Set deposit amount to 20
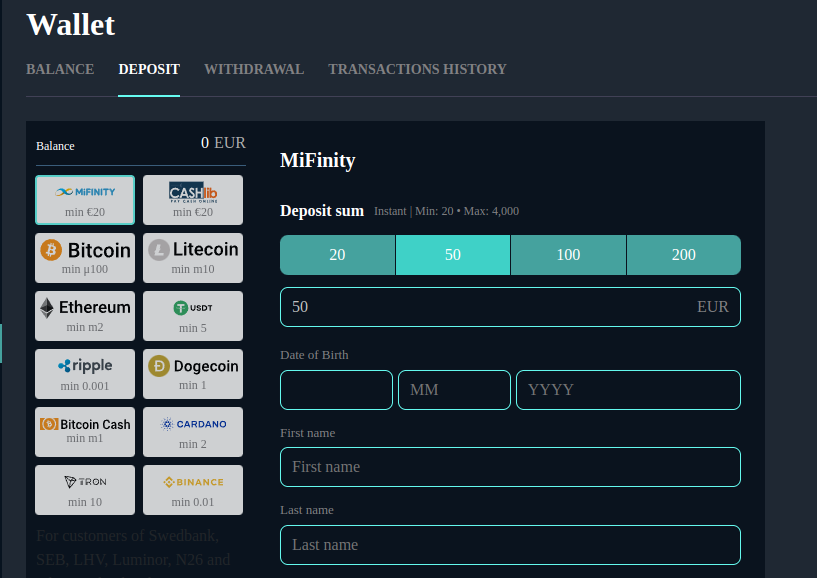Screen dimensions: 817x578 point(338,255)
